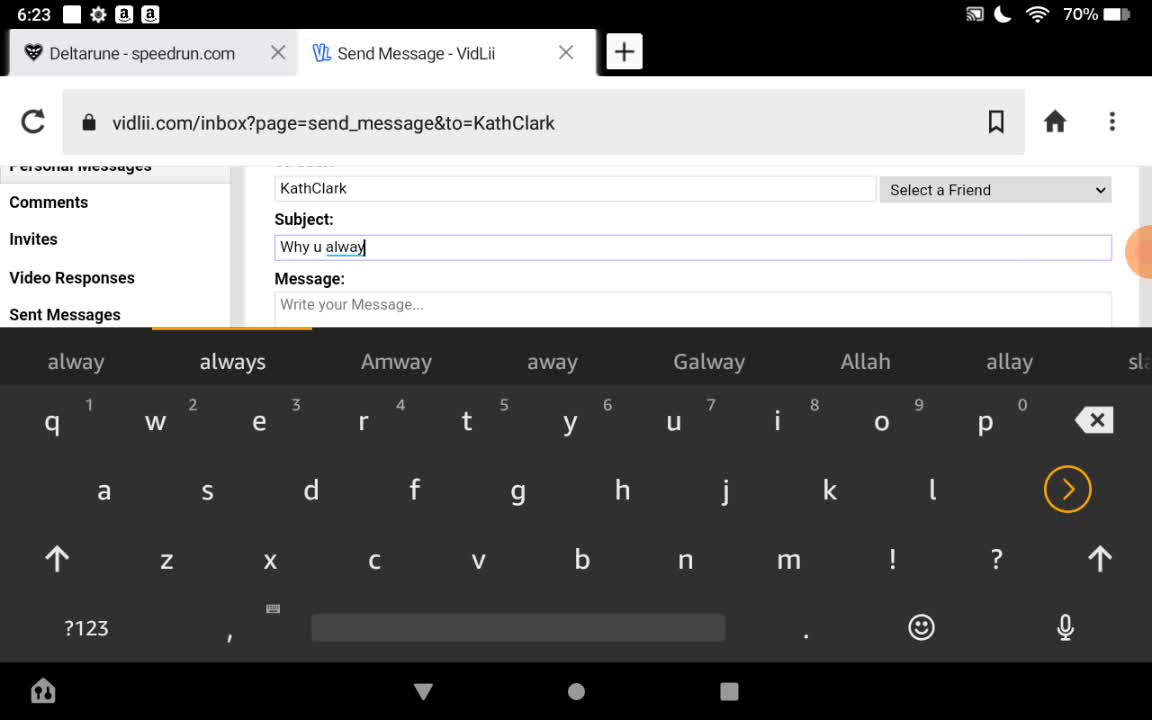Open a new browser tab with plus button
The height and width of the screenshot is (720, 1152).
pos(624,51)
